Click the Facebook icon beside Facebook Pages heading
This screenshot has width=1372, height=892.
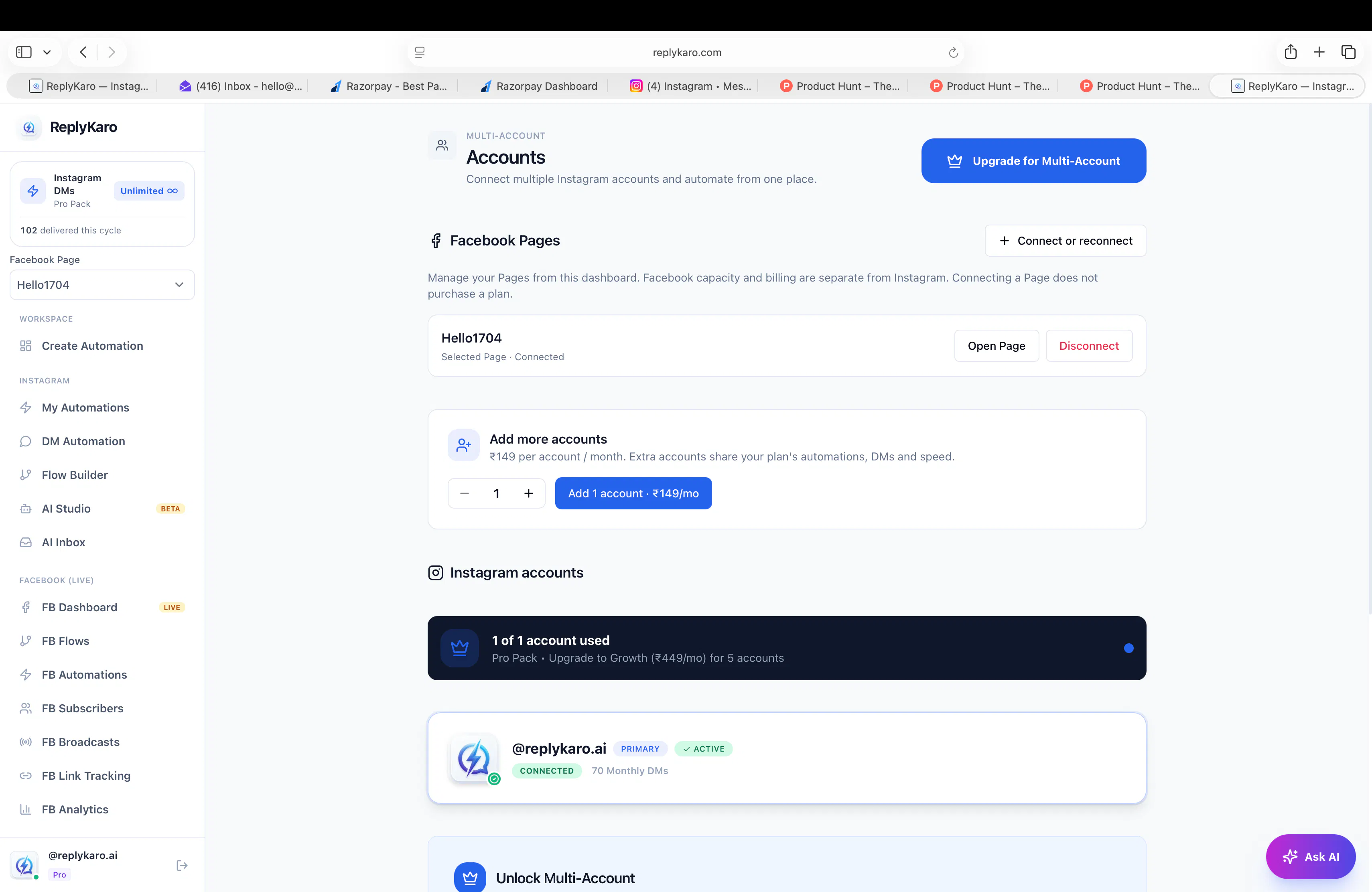(x=436, y=241)
